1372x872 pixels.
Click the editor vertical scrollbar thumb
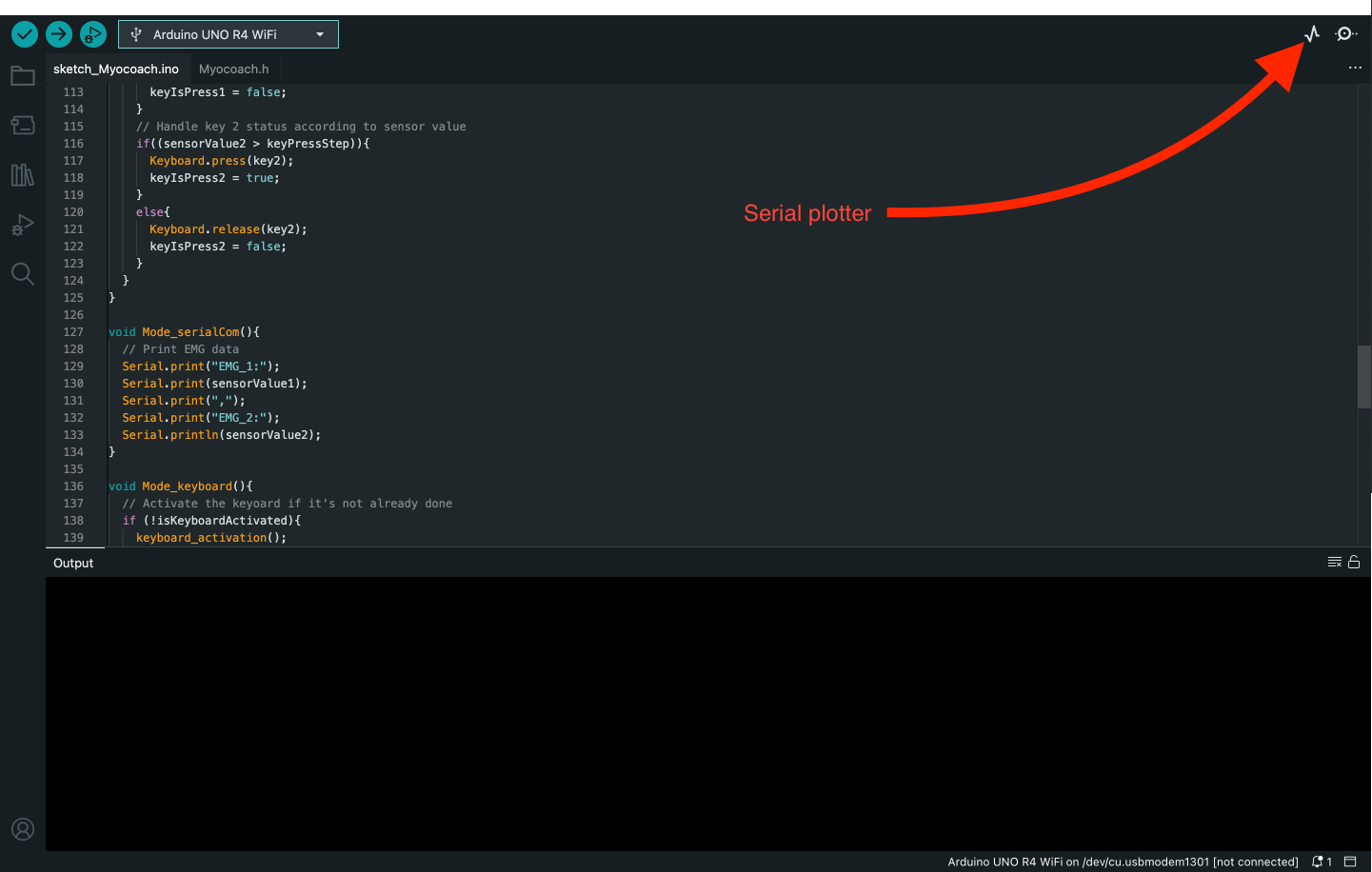[x=1364, y=377]
